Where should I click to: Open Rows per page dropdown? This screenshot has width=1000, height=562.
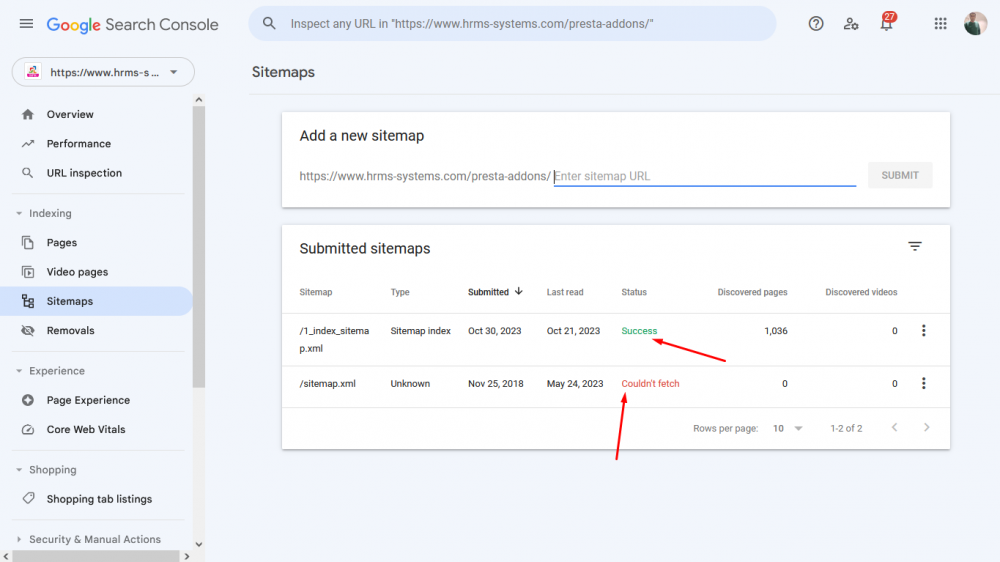click(x=787, y=428)
